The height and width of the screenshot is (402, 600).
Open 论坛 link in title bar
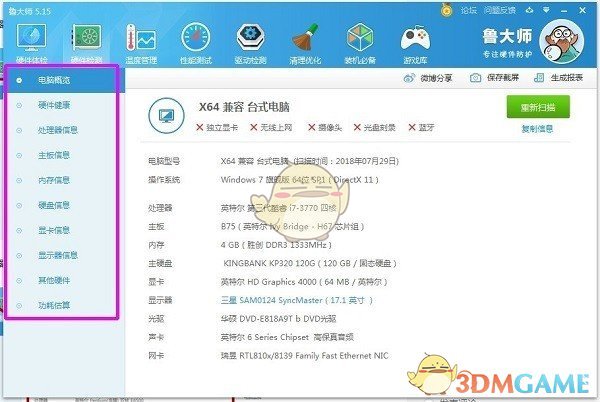click(x=468, y=10)
